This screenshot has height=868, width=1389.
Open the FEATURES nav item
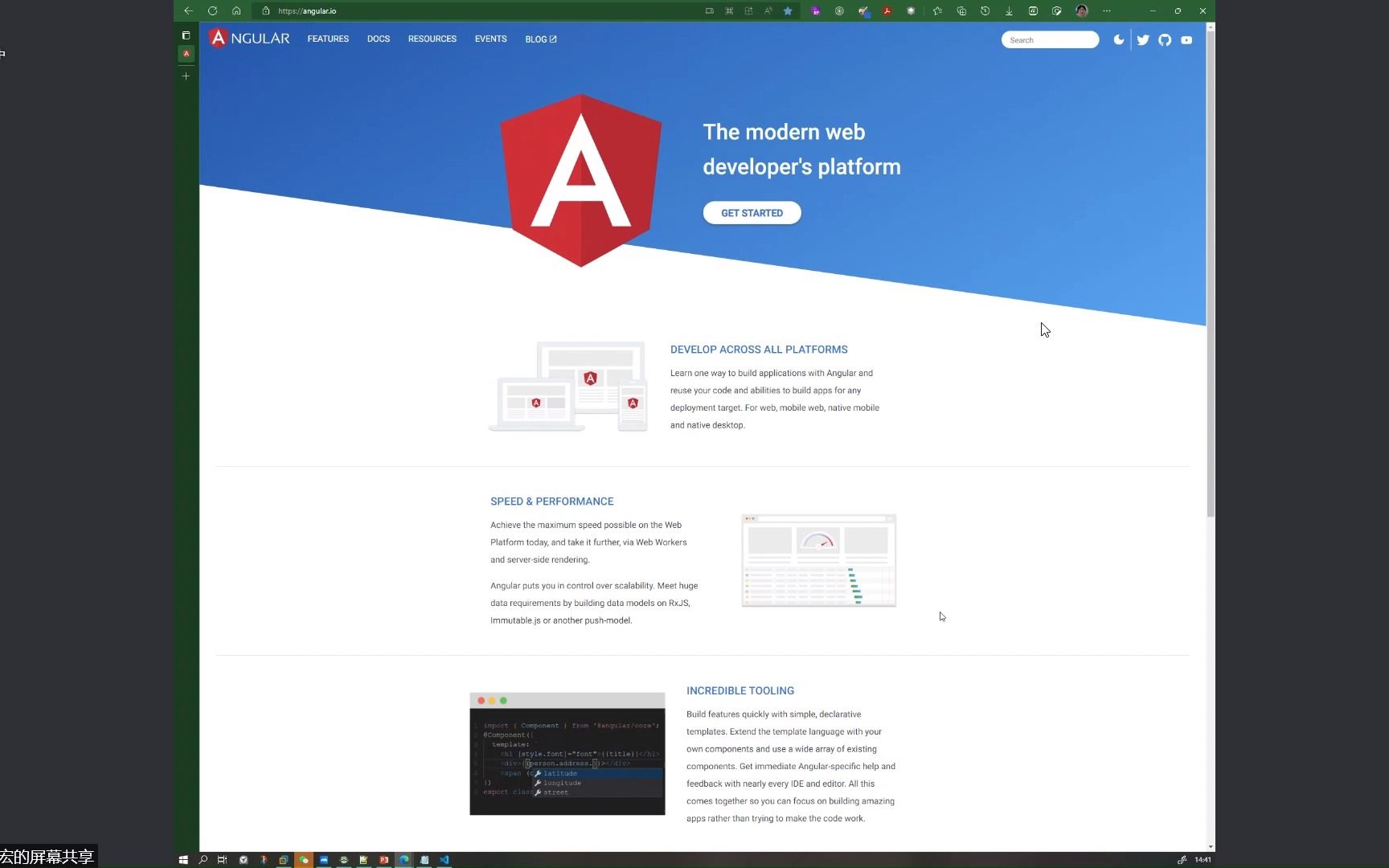[x=328, y=39]
